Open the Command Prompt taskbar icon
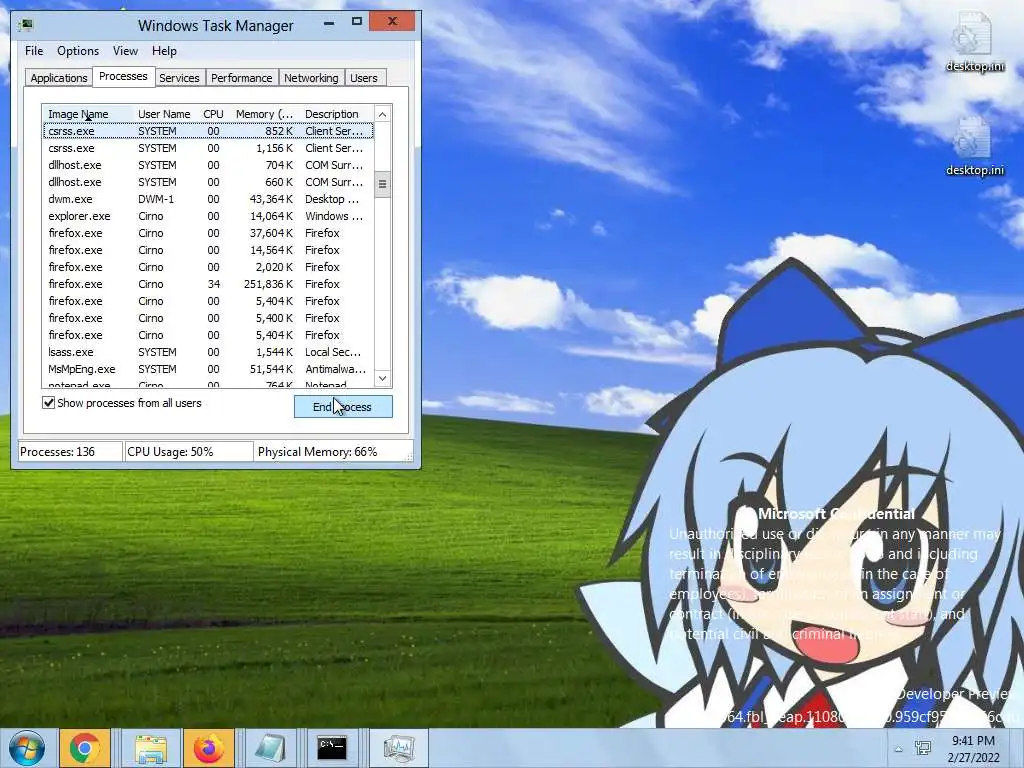 pyautogui.click(x=332, y=748)
